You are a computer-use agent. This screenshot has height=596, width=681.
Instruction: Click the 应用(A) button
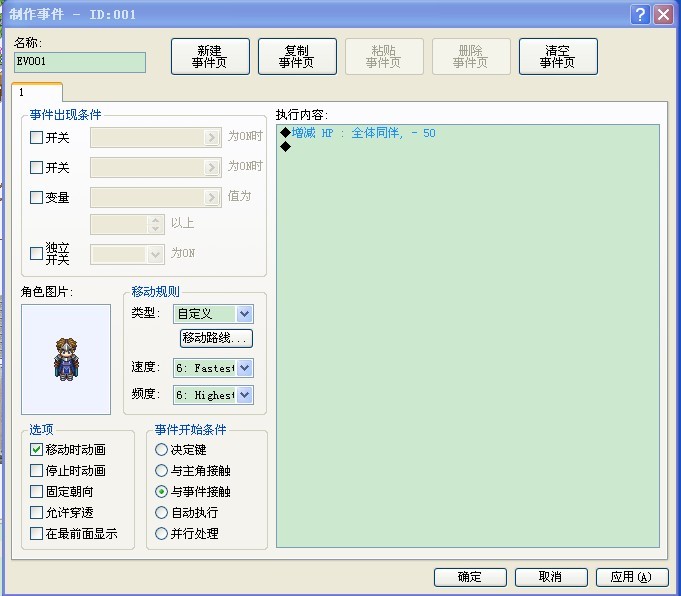632,577
